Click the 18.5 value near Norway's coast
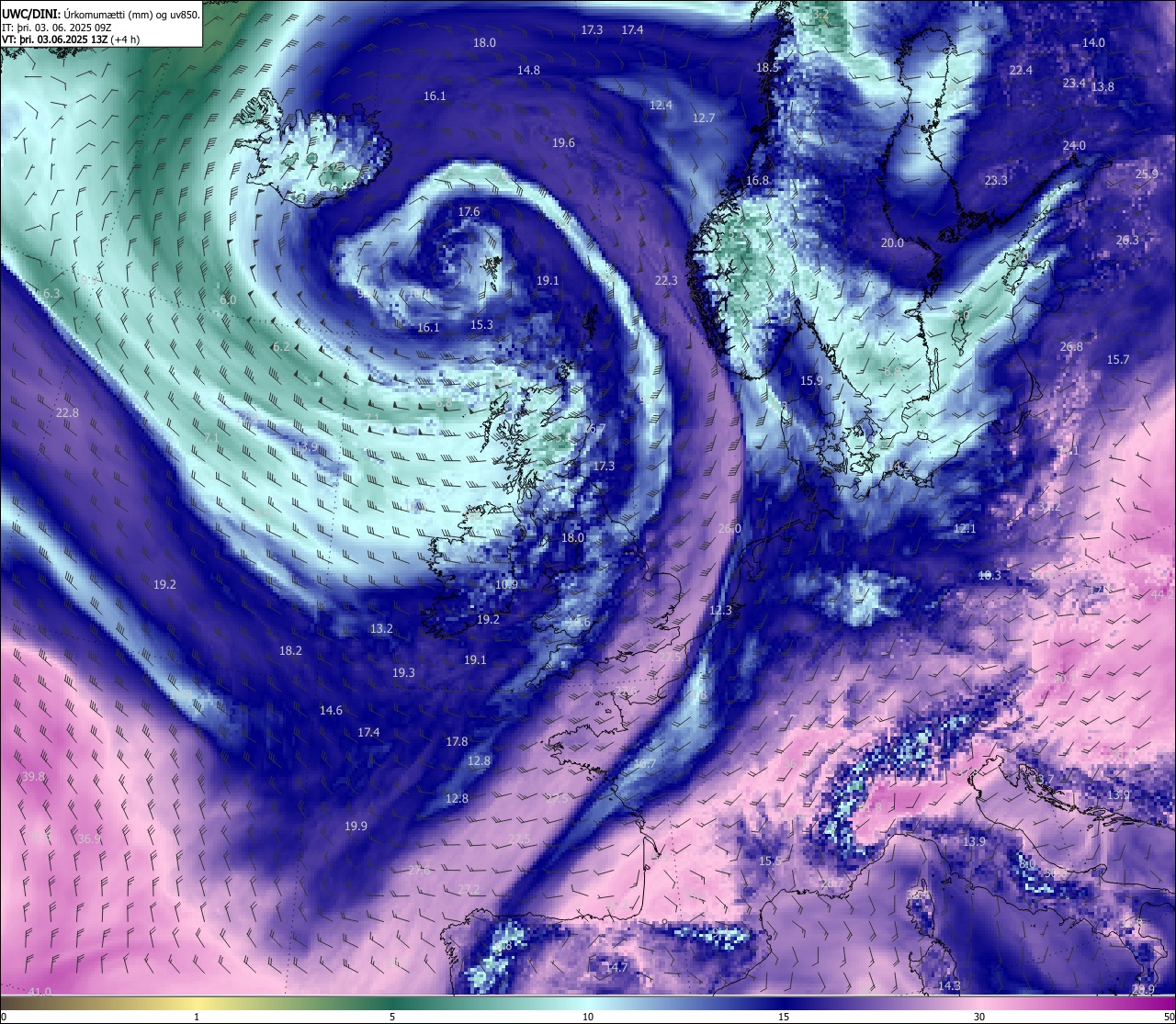 click(x=767, y=67)
